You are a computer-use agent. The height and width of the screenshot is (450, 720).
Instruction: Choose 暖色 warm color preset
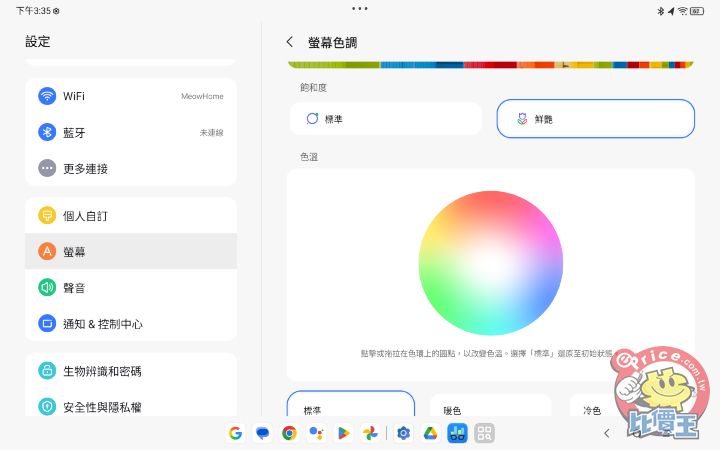490,405
